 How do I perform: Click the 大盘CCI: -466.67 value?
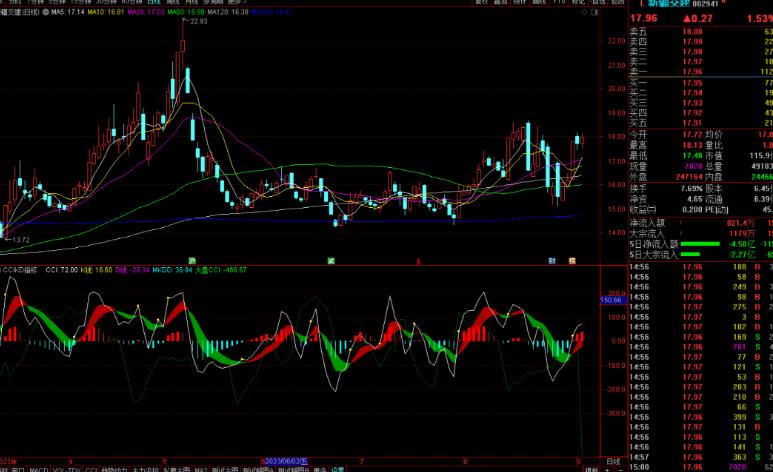click(x=221, y=270)
